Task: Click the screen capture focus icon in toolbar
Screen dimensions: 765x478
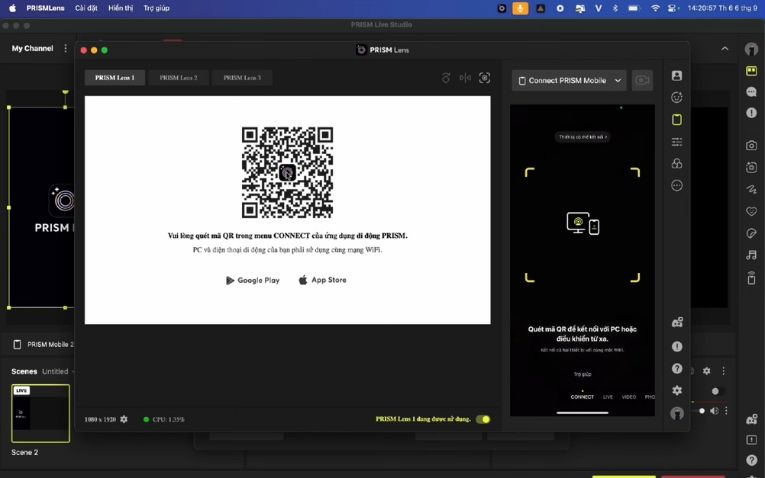Action: (484, 78)
